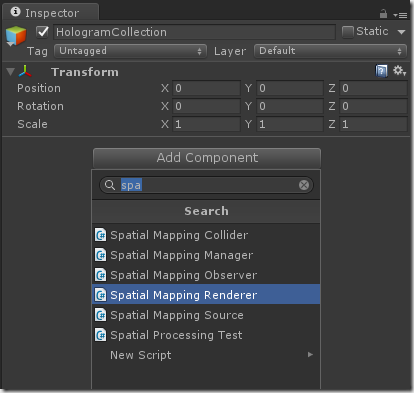Click the Spatial Mapping Renderer script icon
414x393 pixels.
[100, 295]
